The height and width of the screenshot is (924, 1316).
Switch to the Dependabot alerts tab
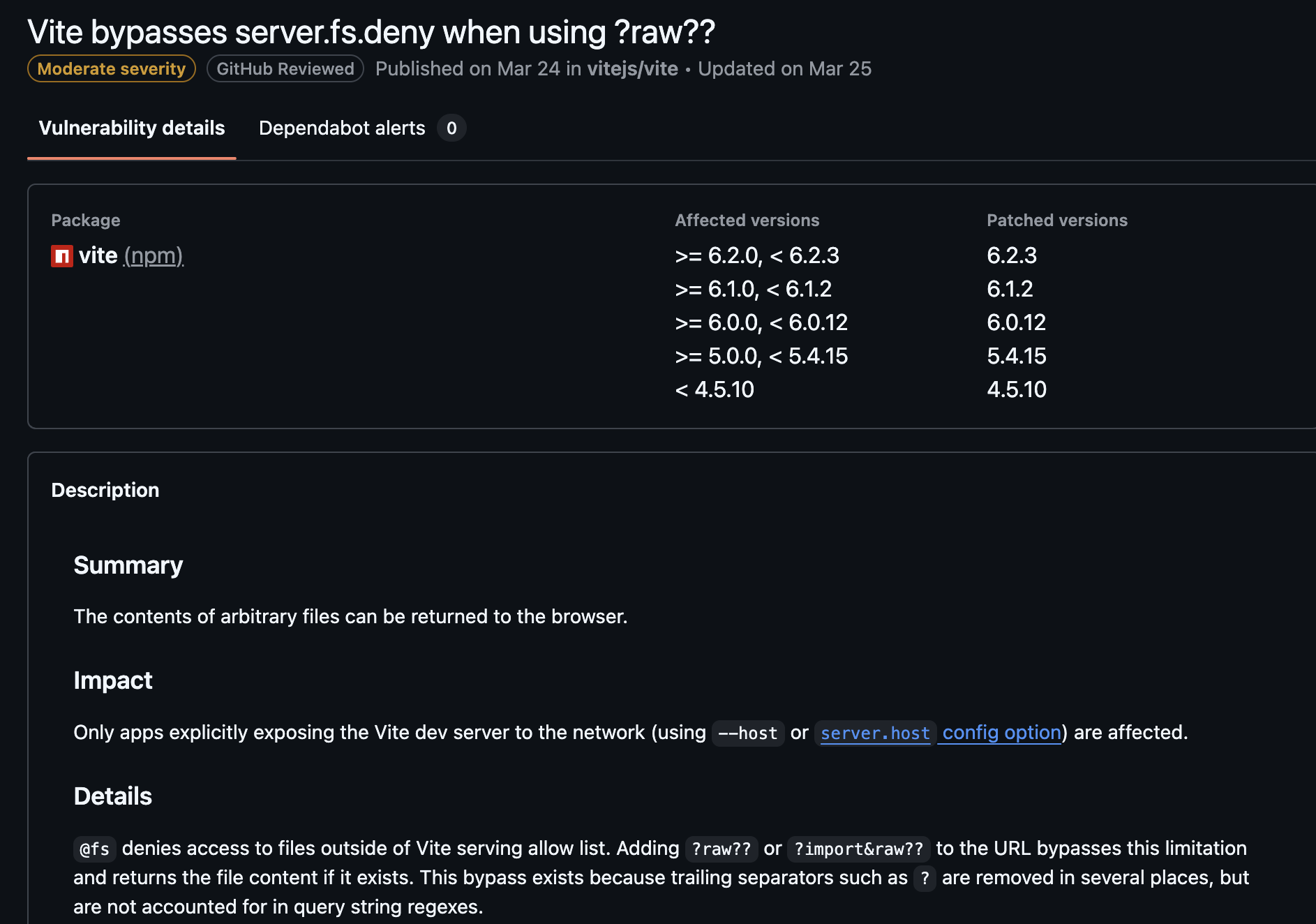[342, 128]
